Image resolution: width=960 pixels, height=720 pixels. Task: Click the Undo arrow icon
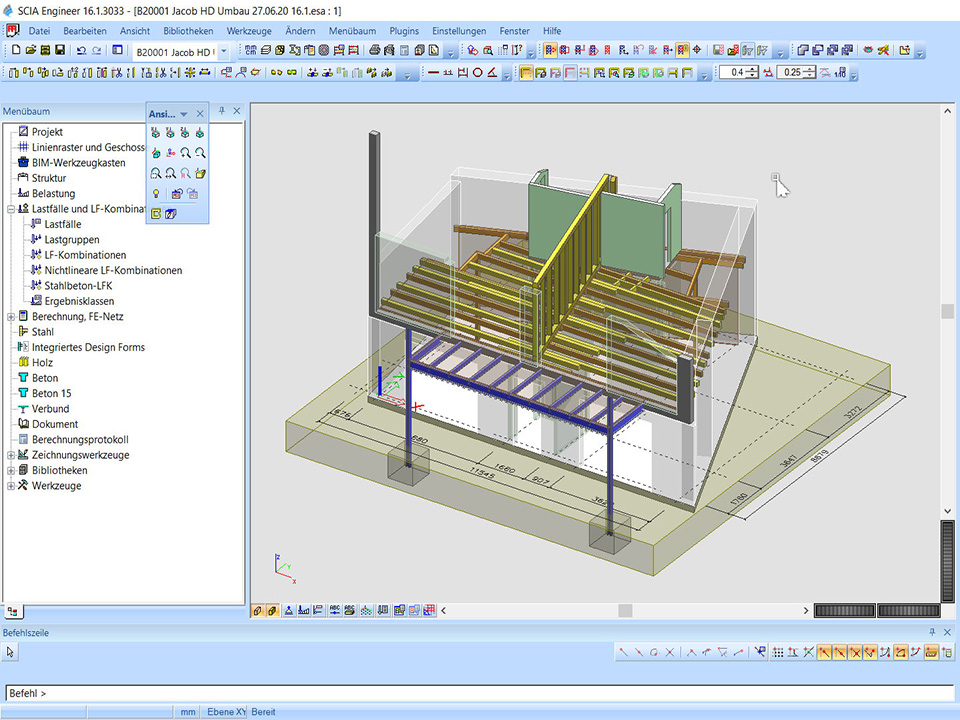click(x=81, y=51)
